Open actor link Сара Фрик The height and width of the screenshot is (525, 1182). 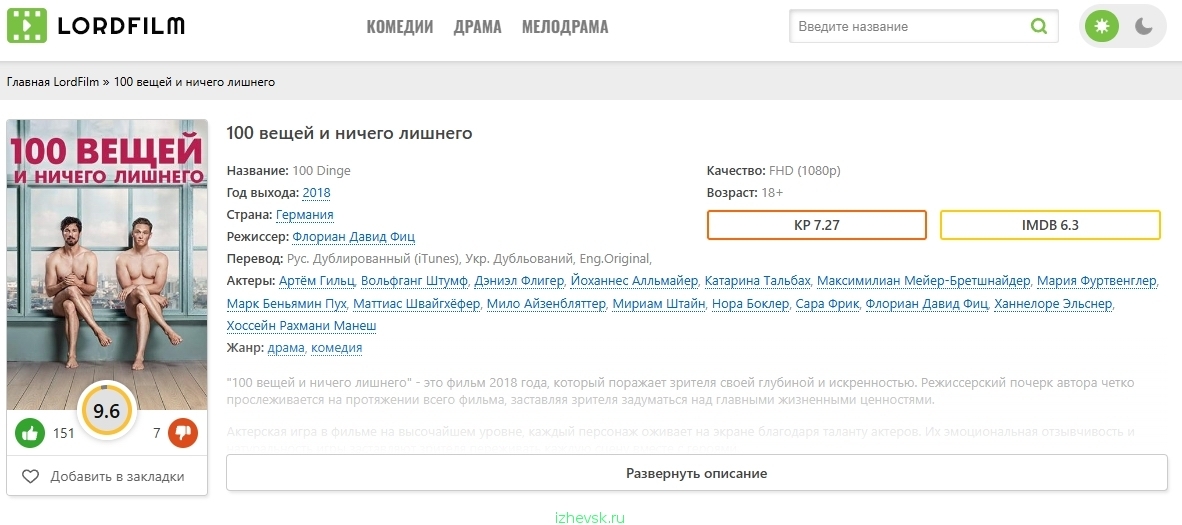tap(827, 303)
